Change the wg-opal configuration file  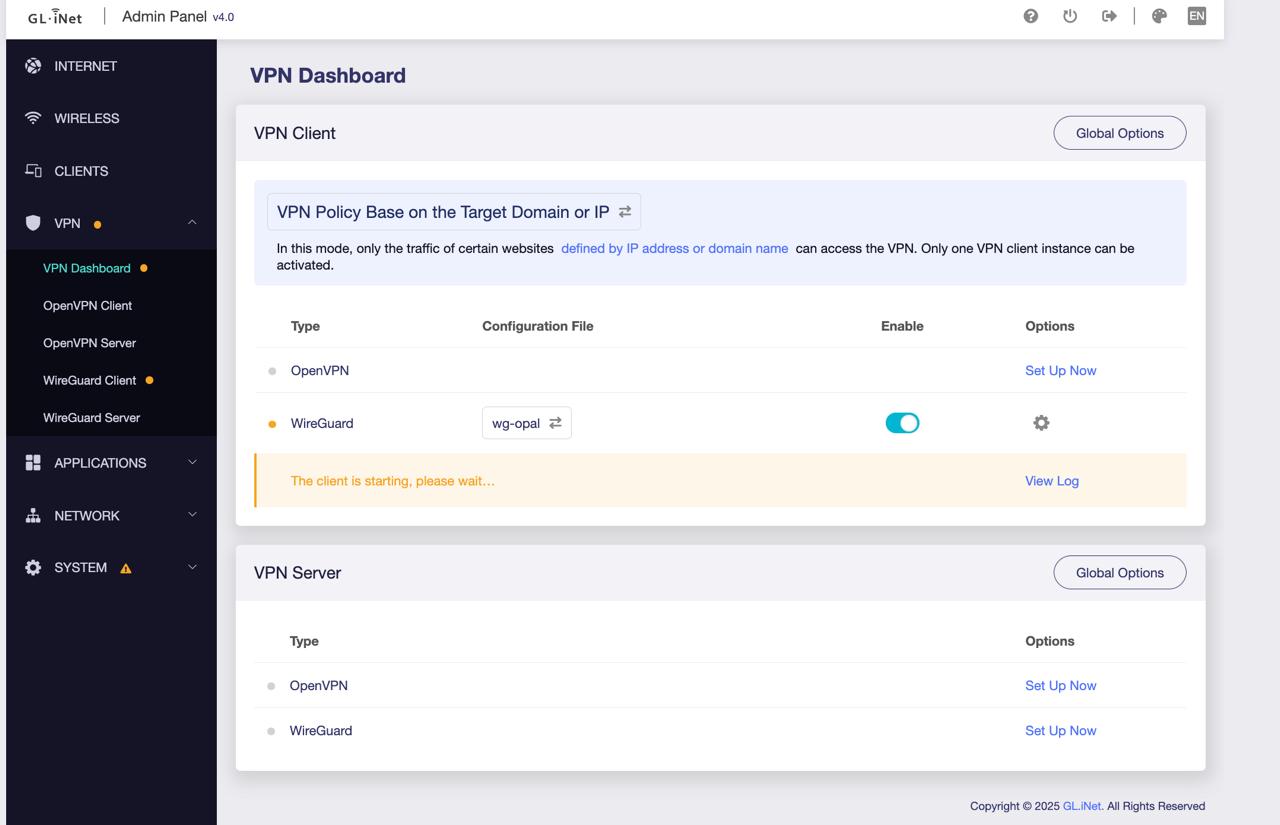pos(526,423)
